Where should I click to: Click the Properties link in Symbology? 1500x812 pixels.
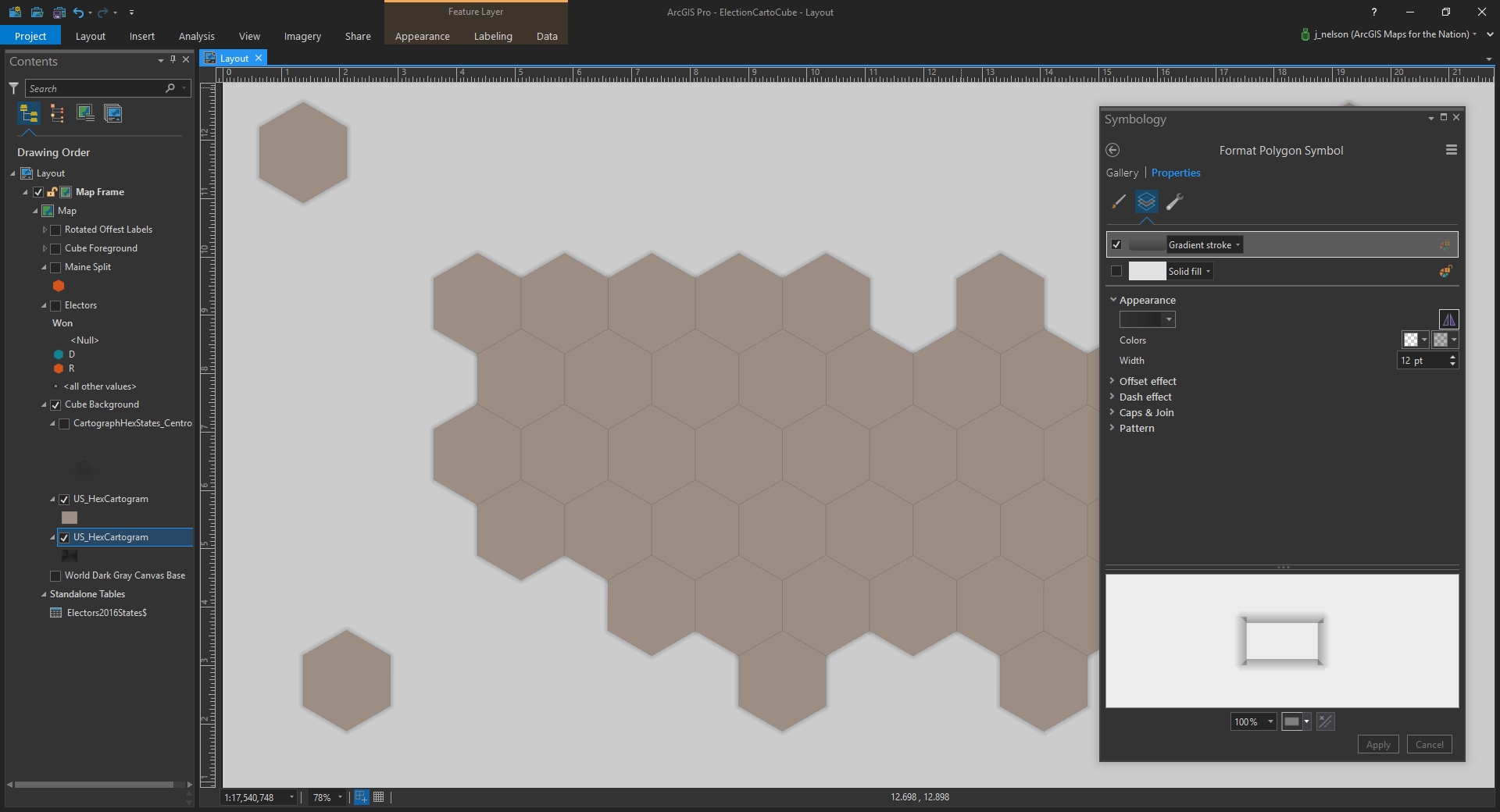coord(1176,173)
